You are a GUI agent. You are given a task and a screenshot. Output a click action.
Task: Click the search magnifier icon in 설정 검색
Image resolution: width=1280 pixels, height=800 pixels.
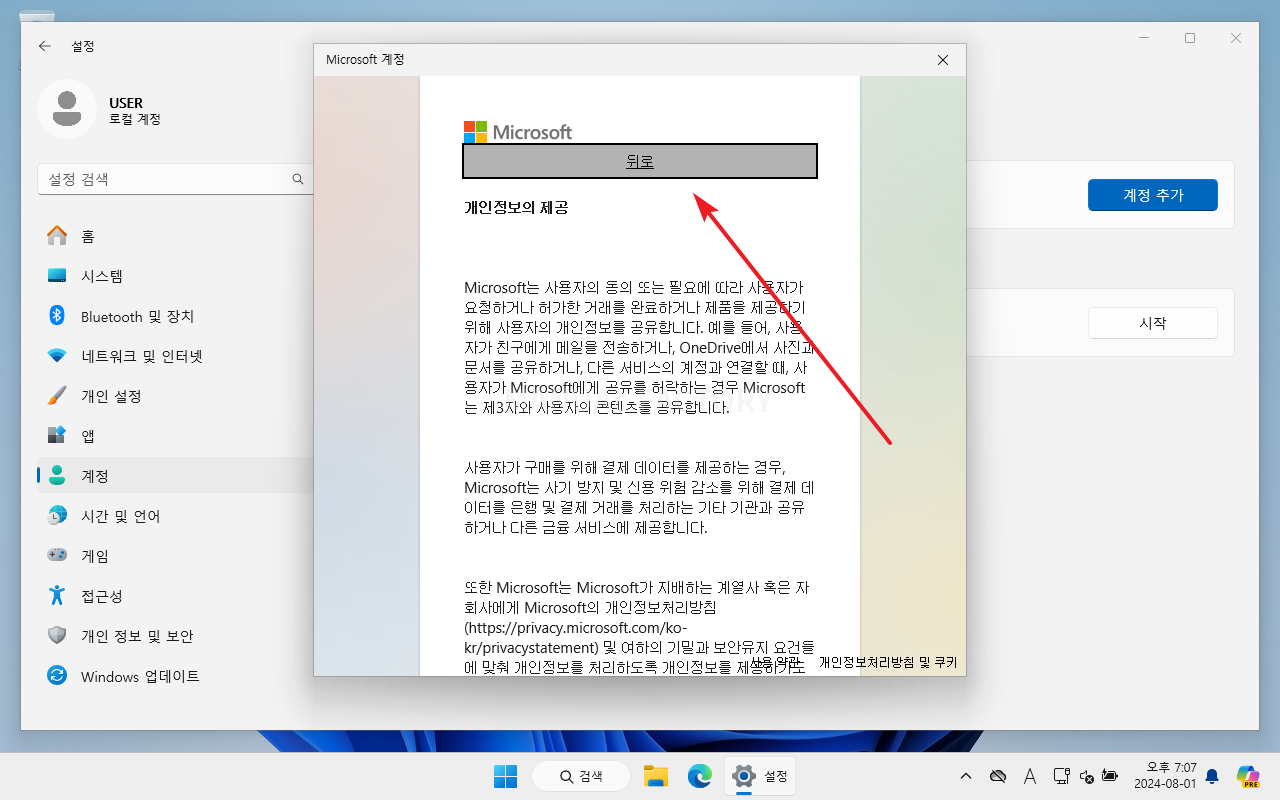[x=297, y=179]
